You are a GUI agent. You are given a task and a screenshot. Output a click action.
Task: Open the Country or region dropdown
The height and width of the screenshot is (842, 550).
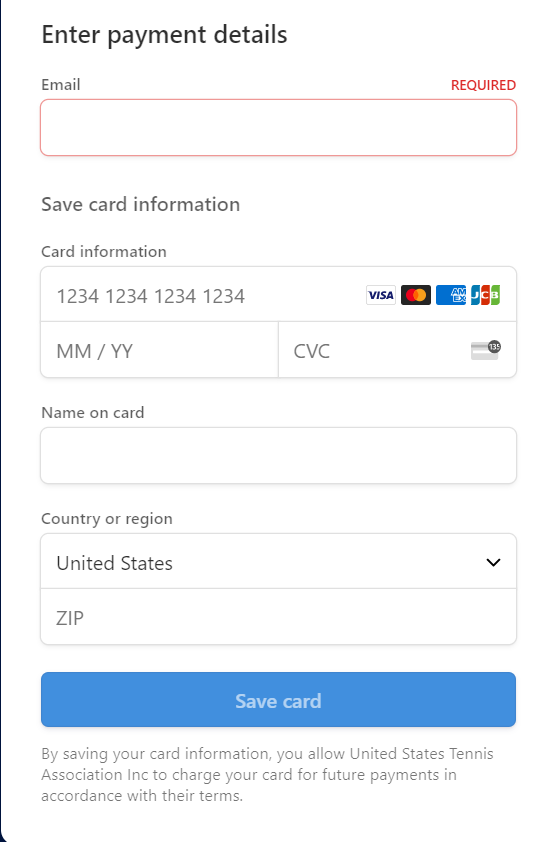pyautogui.click(x=278, y=562)
